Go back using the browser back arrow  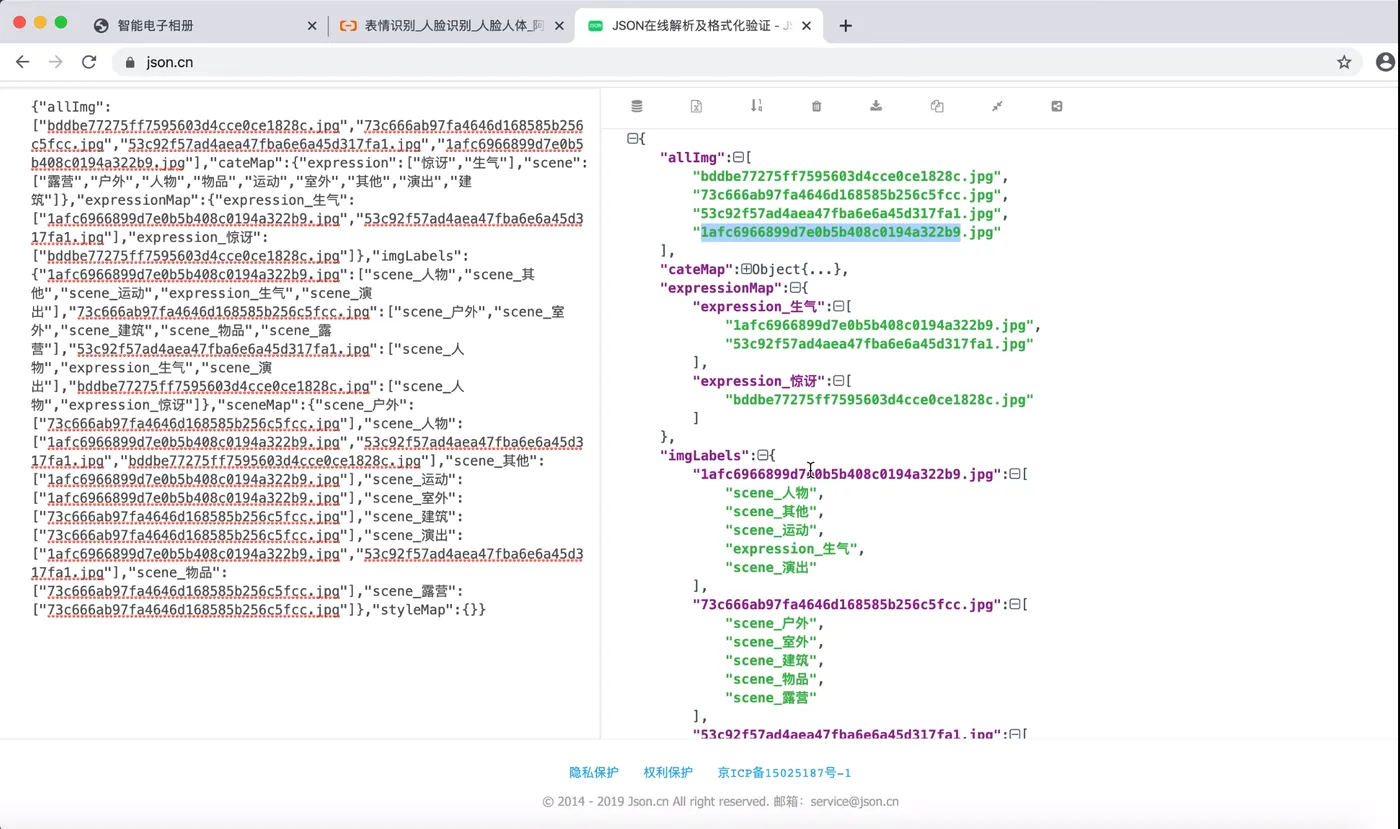click(23, 62)
